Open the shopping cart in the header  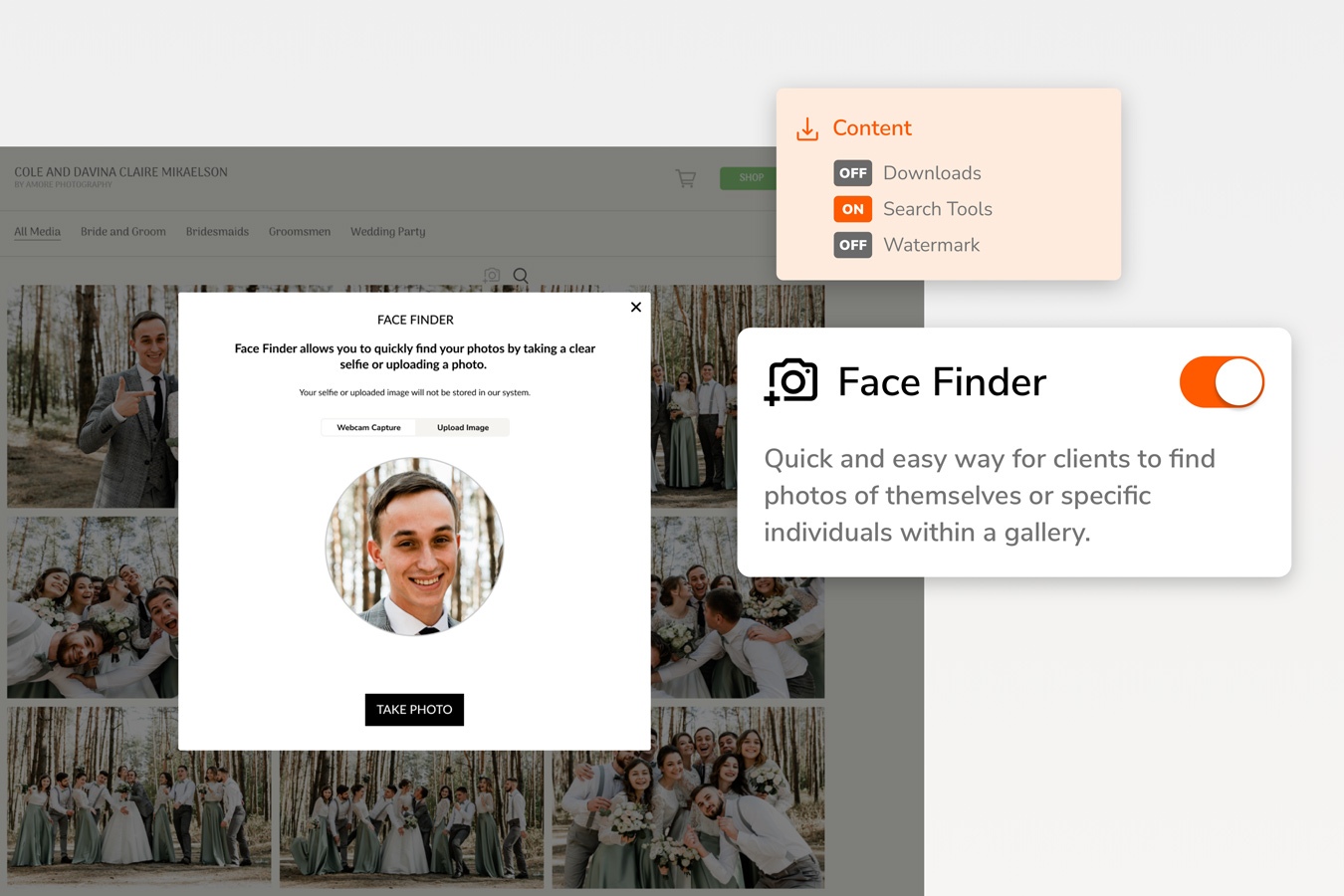click(x=685, y=178)
